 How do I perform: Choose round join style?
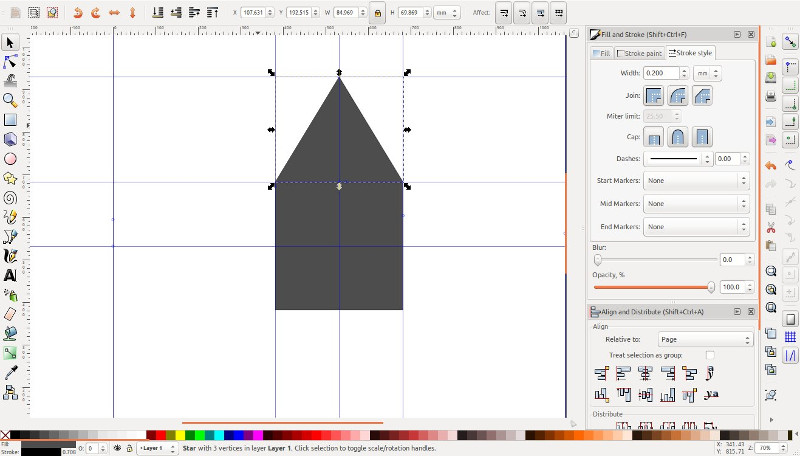coord(678,95)
